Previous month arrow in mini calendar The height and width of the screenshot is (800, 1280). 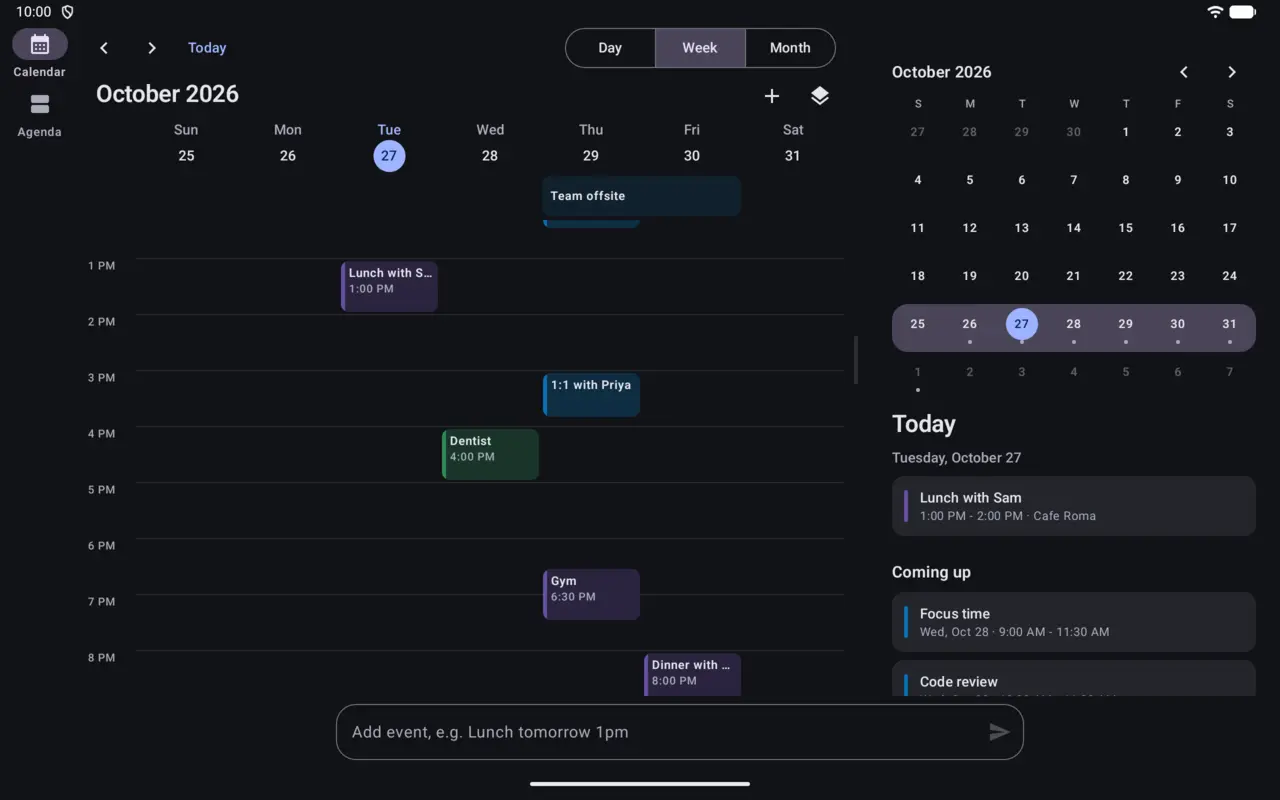tap(1184, 72)
